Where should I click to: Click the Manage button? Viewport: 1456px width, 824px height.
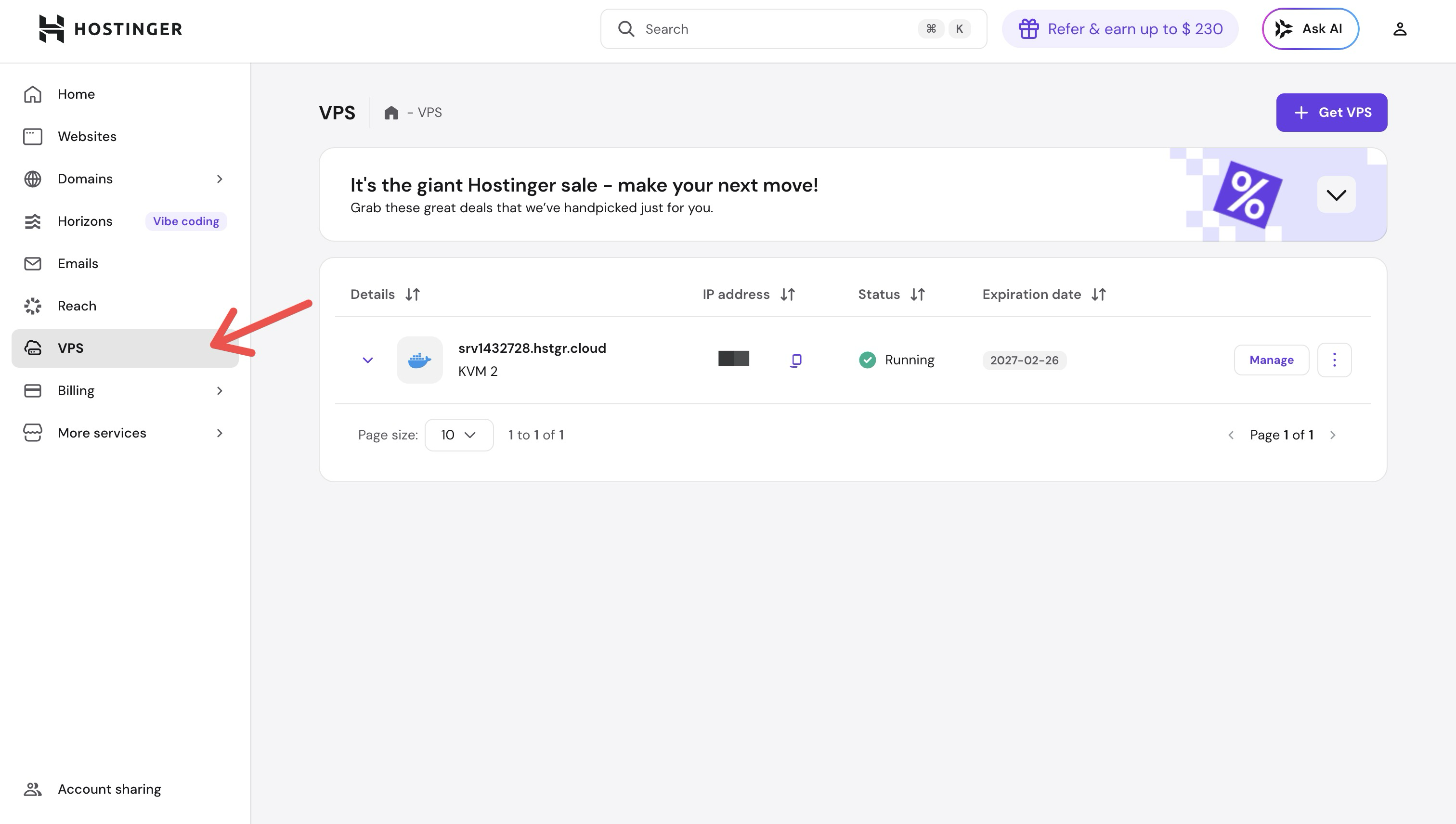(1272, 360)
